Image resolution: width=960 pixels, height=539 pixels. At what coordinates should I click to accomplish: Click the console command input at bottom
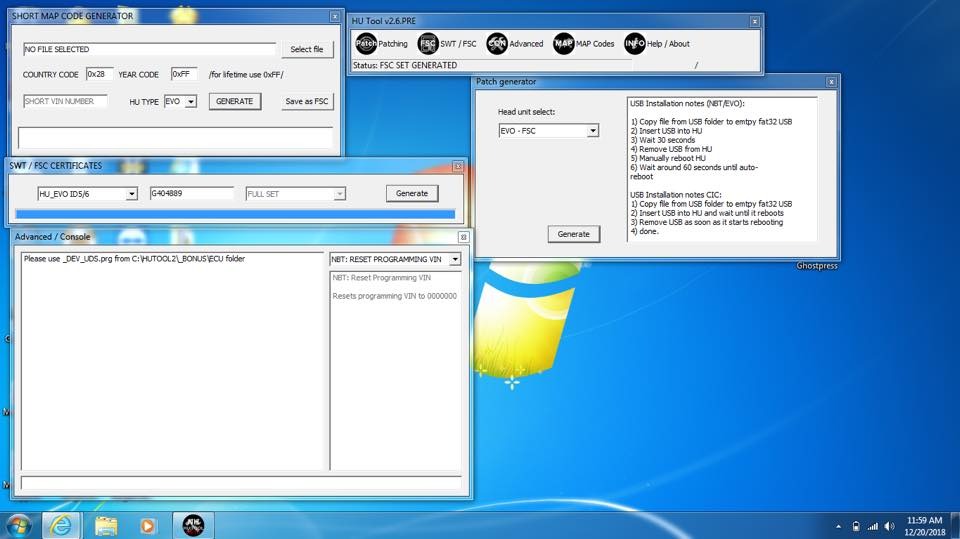tap(241, 483)
